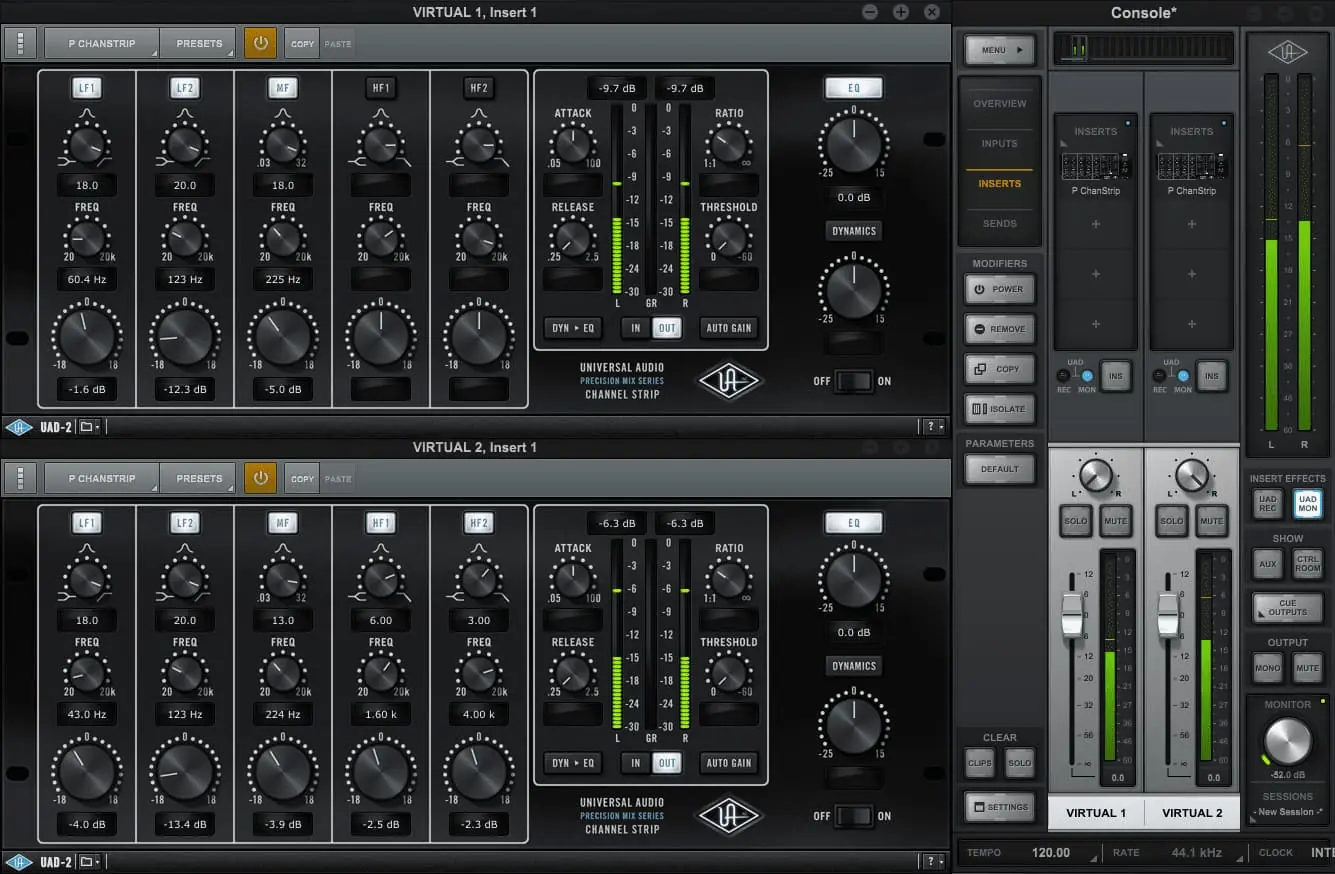This screenshot has width=1335, height=874.
Task: Toggle HF2 band in Virtual 2 channel strip
Action: pos(479,523)
